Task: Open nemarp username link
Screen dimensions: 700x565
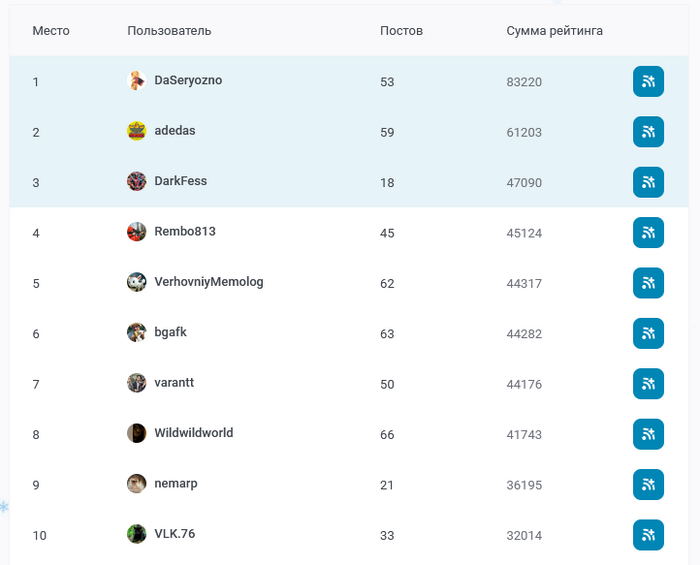Action: point(175,484)
